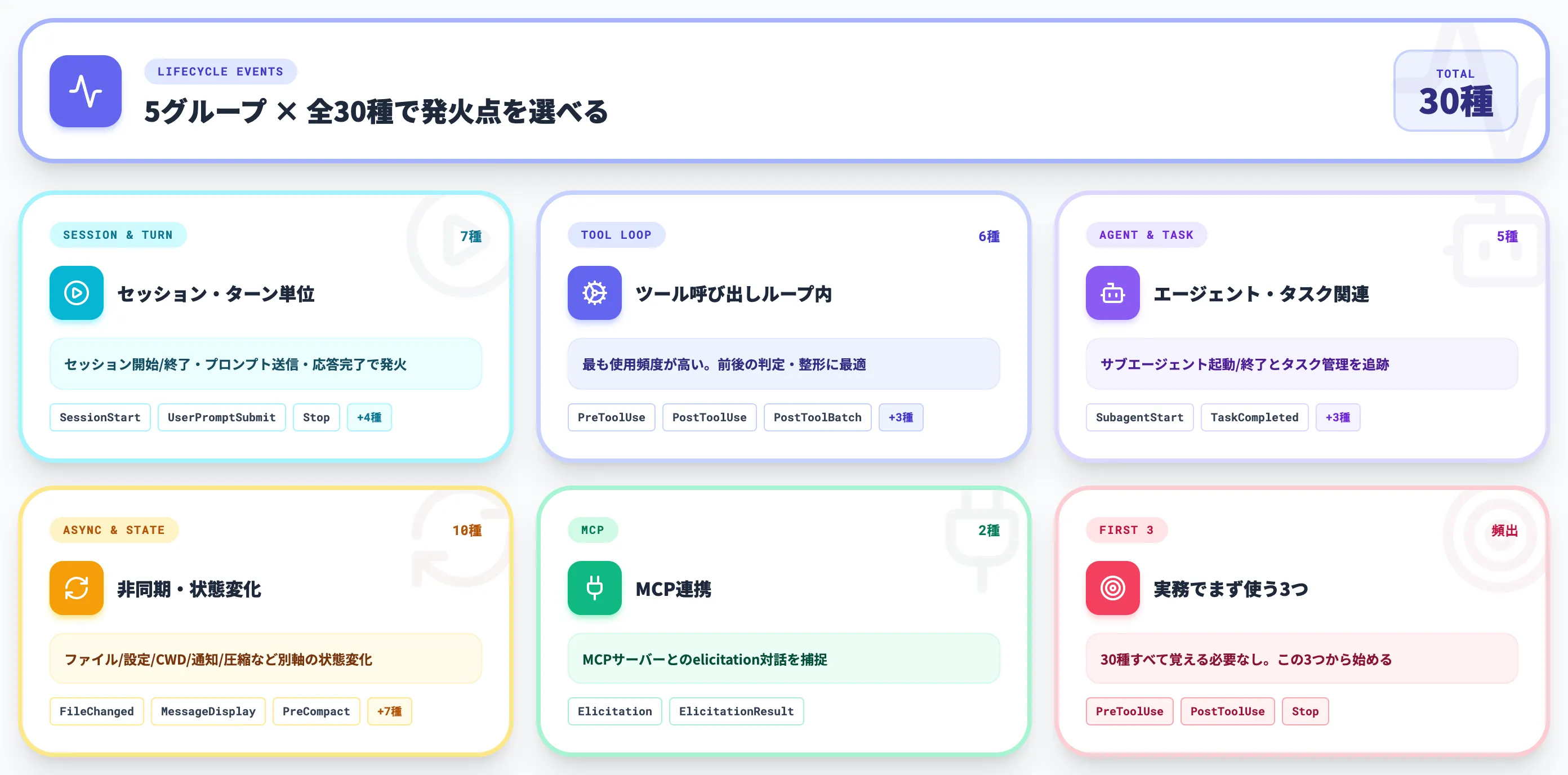Click the 非同期・状態変化 title

tap(189, 589)
